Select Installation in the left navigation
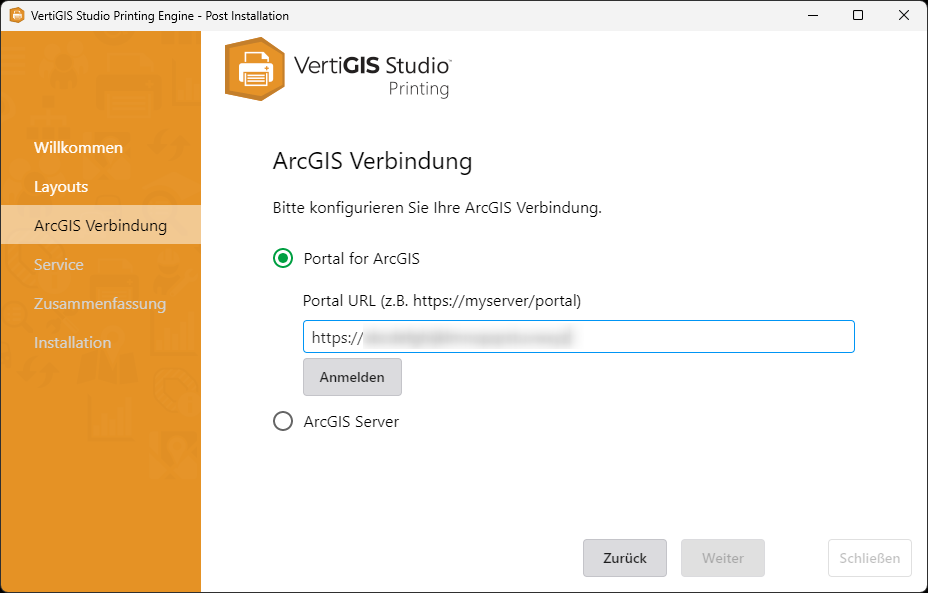The width and height of the screenshot is (928, 593). [72, 342]
